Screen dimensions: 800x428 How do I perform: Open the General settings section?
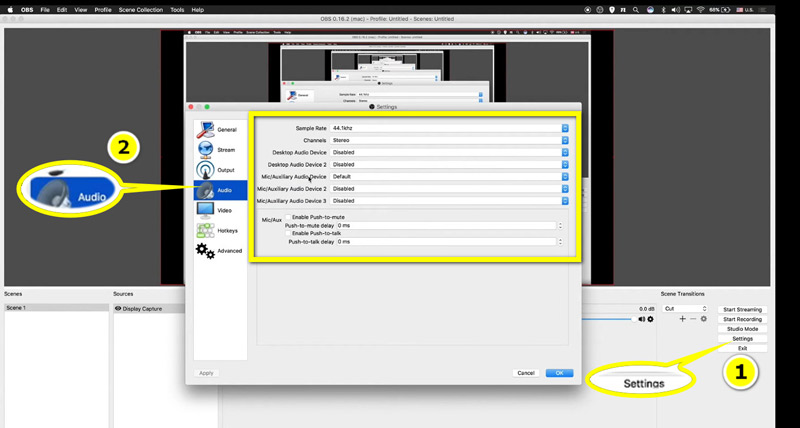tap(220, 130)
